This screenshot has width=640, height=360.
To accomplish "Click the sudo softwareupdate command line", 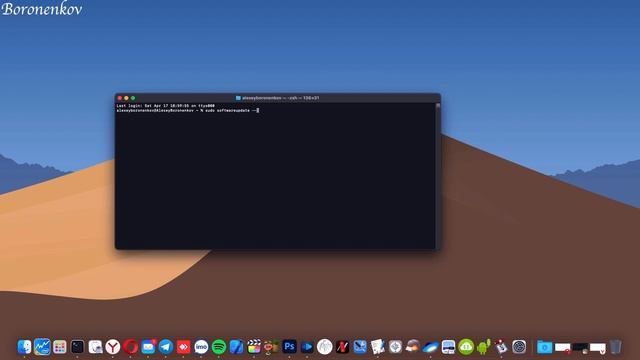I will 188,110.
